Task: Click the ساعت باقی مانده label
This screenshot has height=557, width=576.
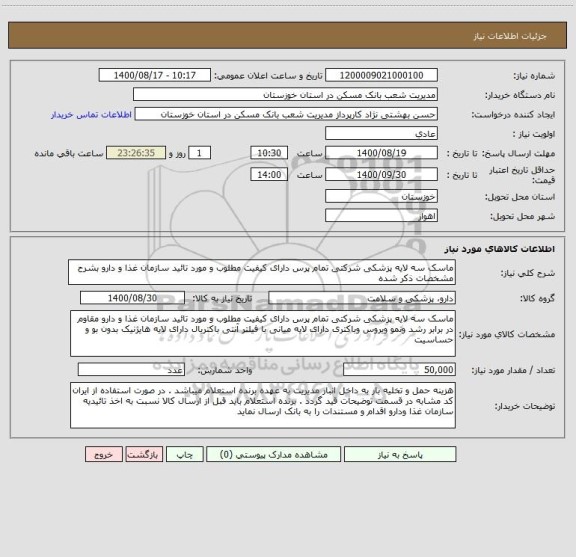Action: pyautogui.click(x=69, y=153)
